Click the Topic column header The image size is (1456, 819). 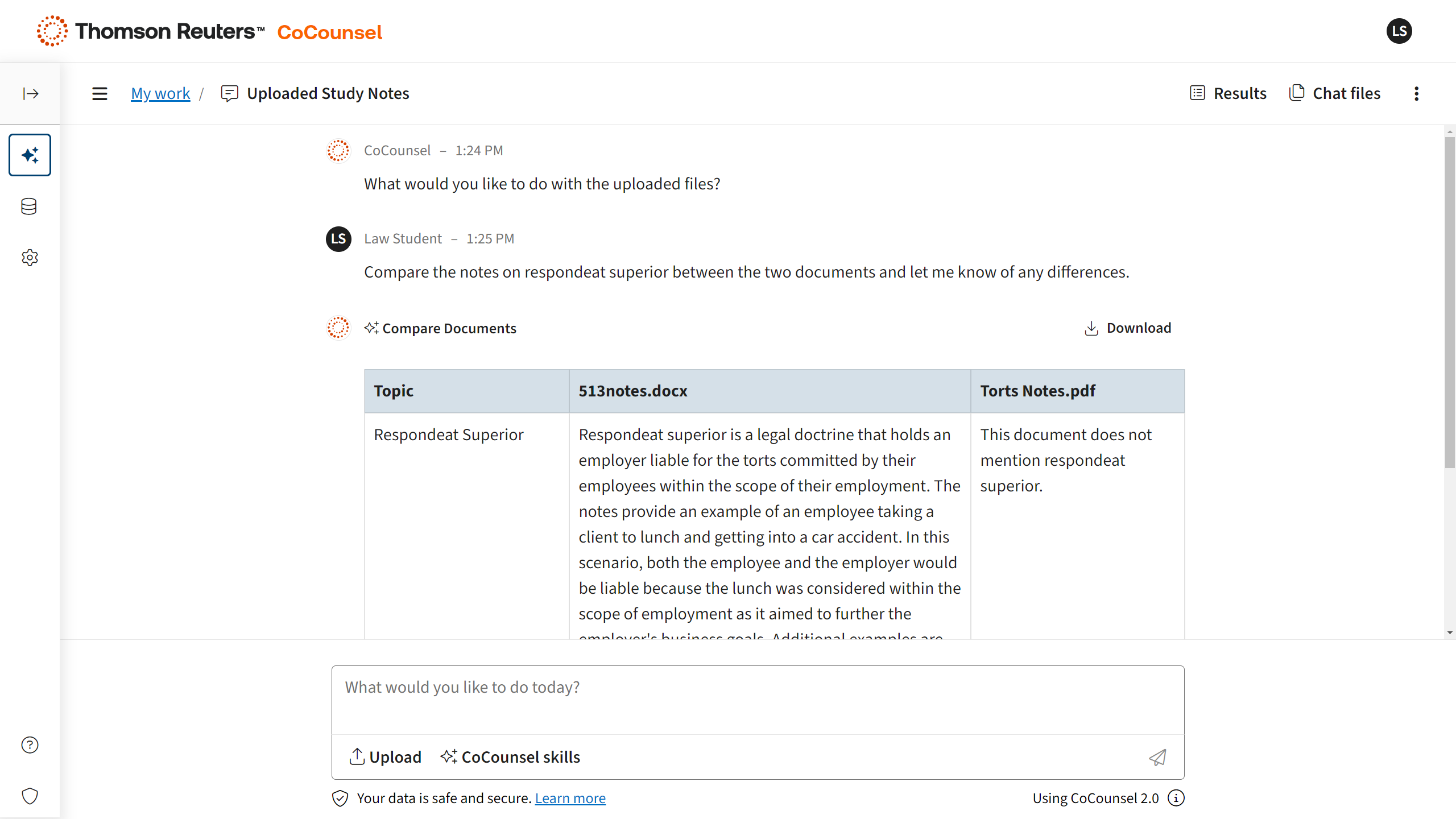pyautogui.click(x=467, y=391)
